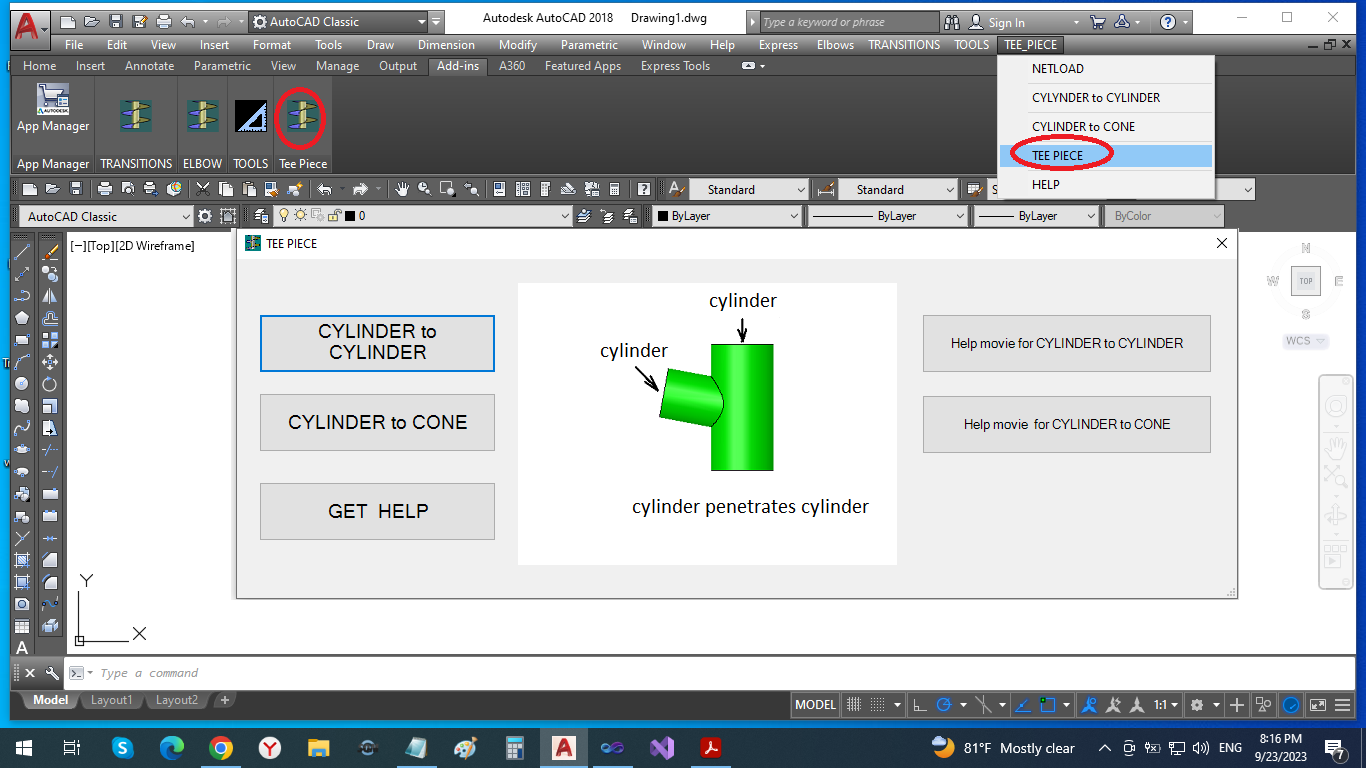This screenshot has height=768, width=1366.
Task: Select the Polygon draw tool
Action: tap(22, 318)
